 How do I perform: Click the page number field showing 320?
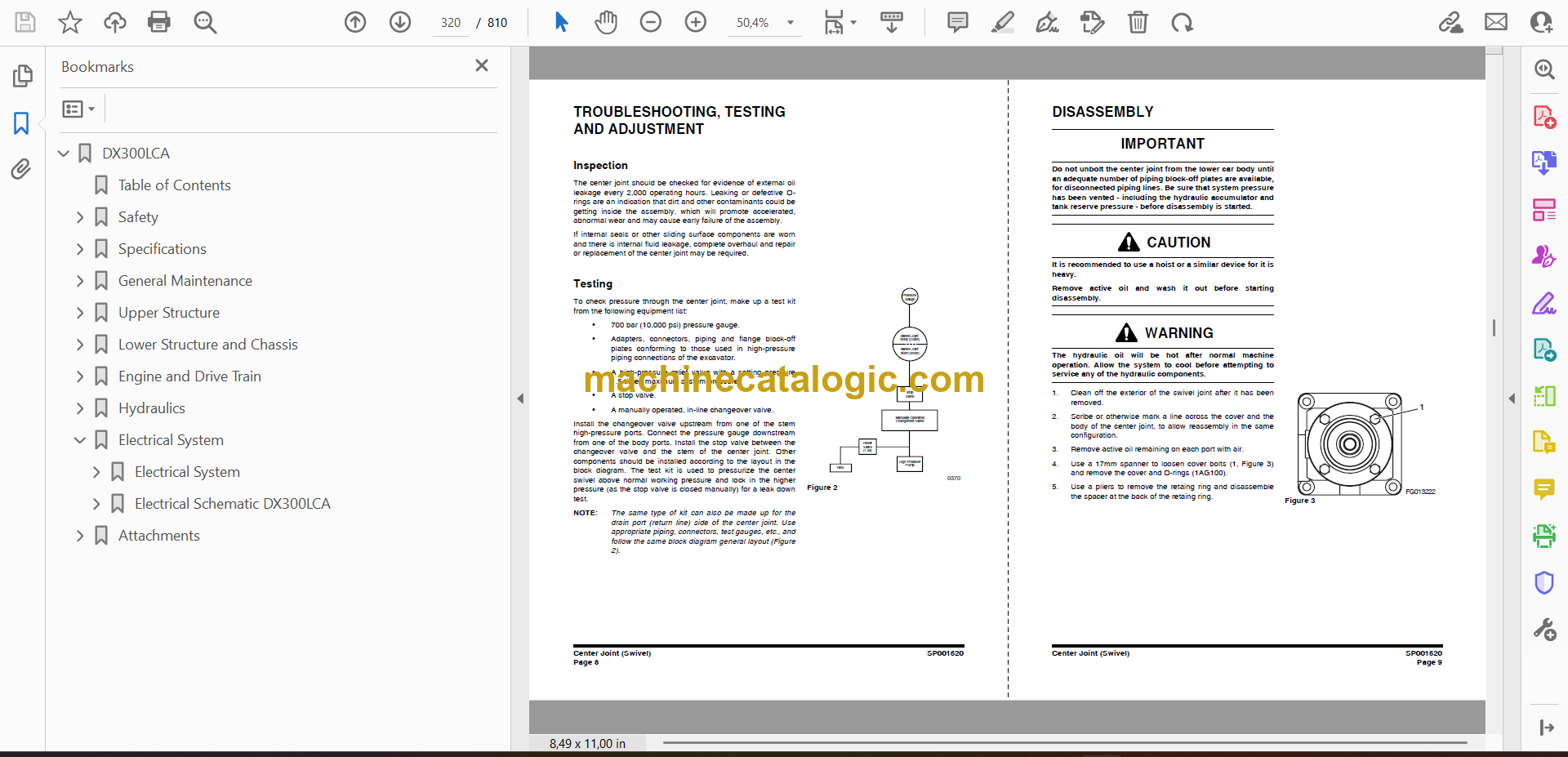(451, 23)
